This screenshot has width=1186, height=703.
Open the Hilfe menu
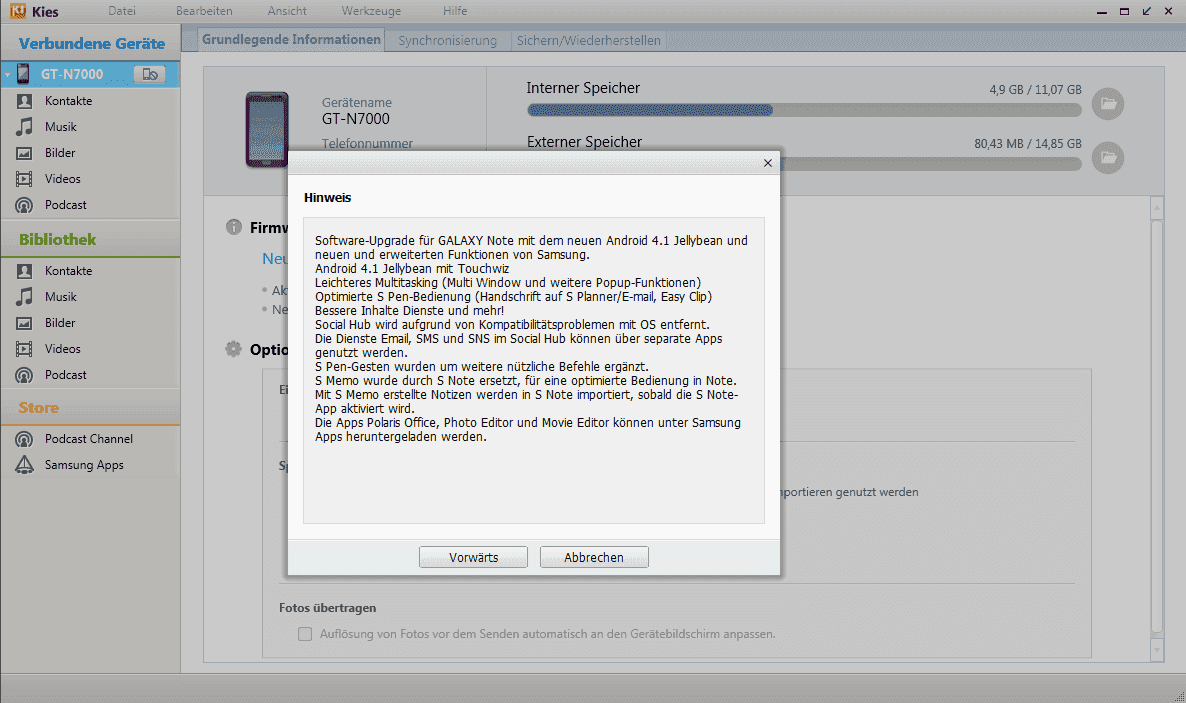(455, 11)
